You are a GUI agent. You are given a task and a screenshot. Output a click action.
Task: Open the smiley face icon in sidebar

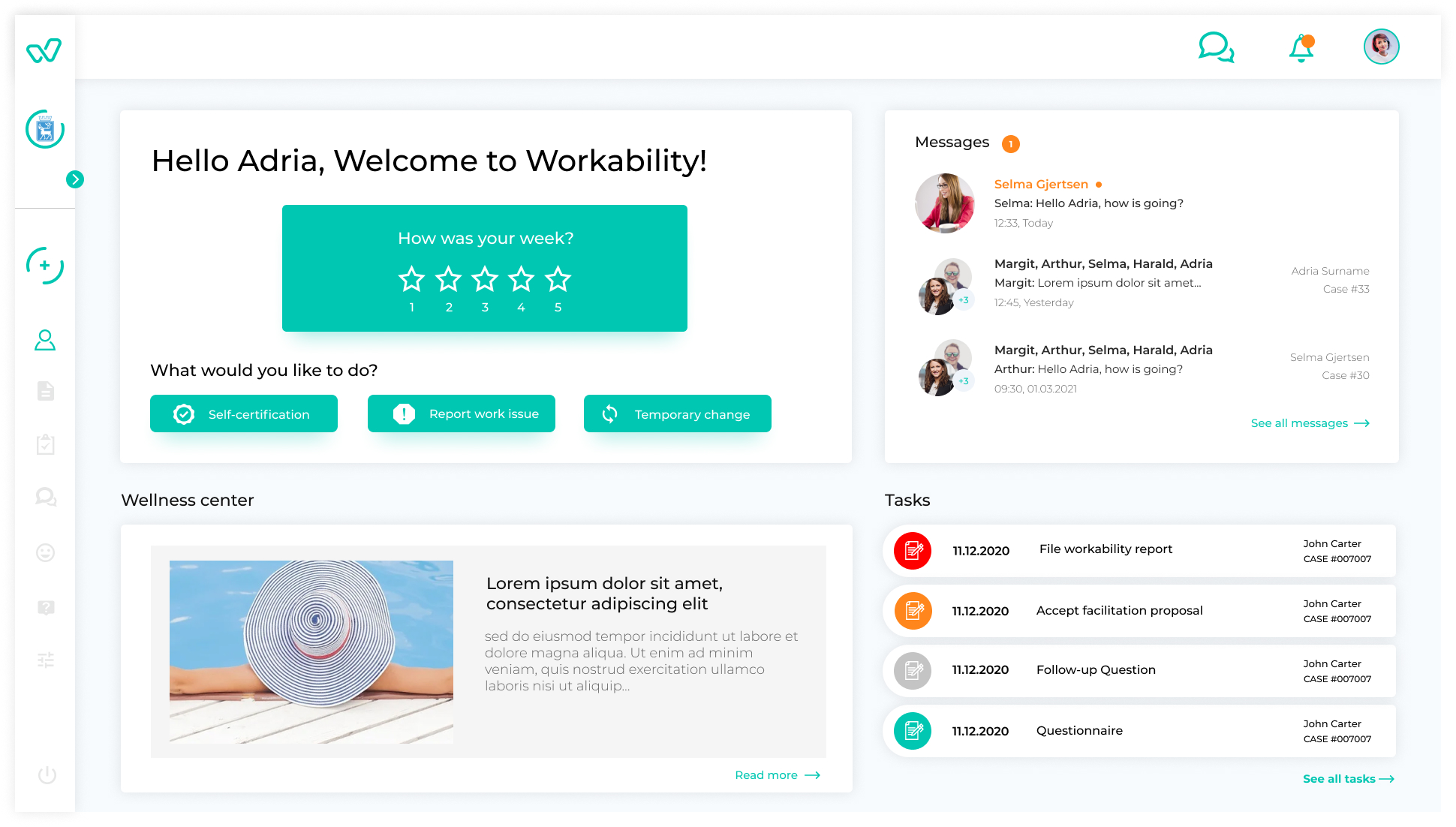46,552
